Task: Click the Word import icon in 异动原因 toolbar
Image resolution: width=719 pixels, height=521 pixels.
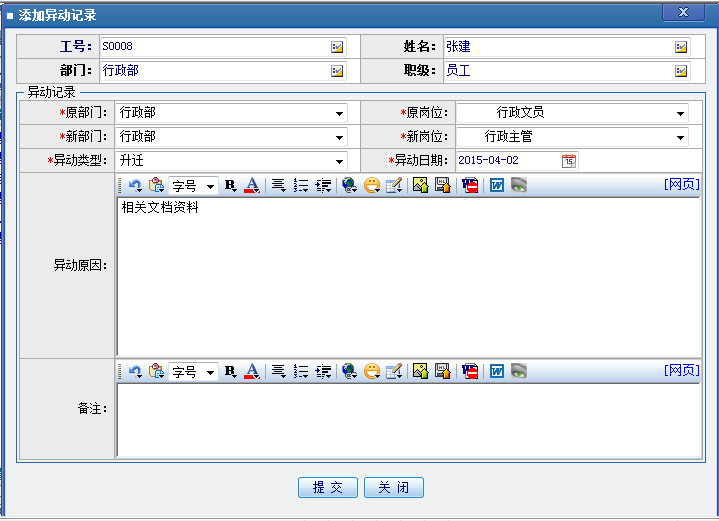Action: [496, 185]
